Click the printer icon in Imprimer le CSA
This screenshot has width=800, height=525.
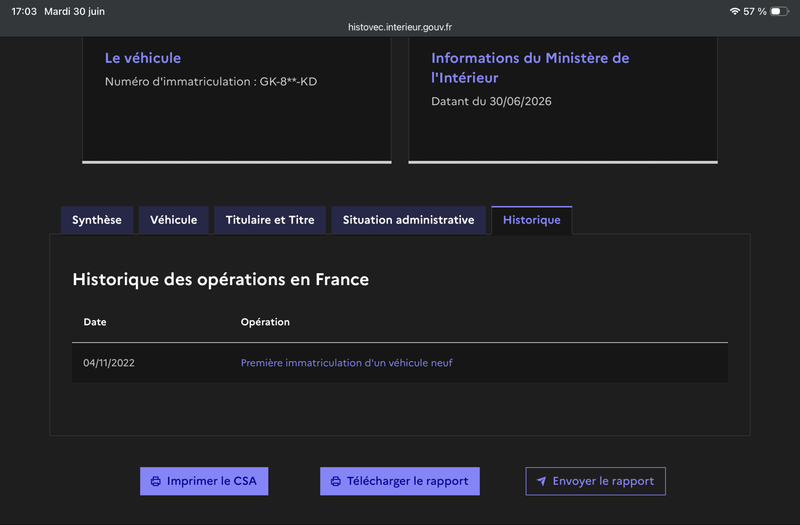click(x=156, y=481)
